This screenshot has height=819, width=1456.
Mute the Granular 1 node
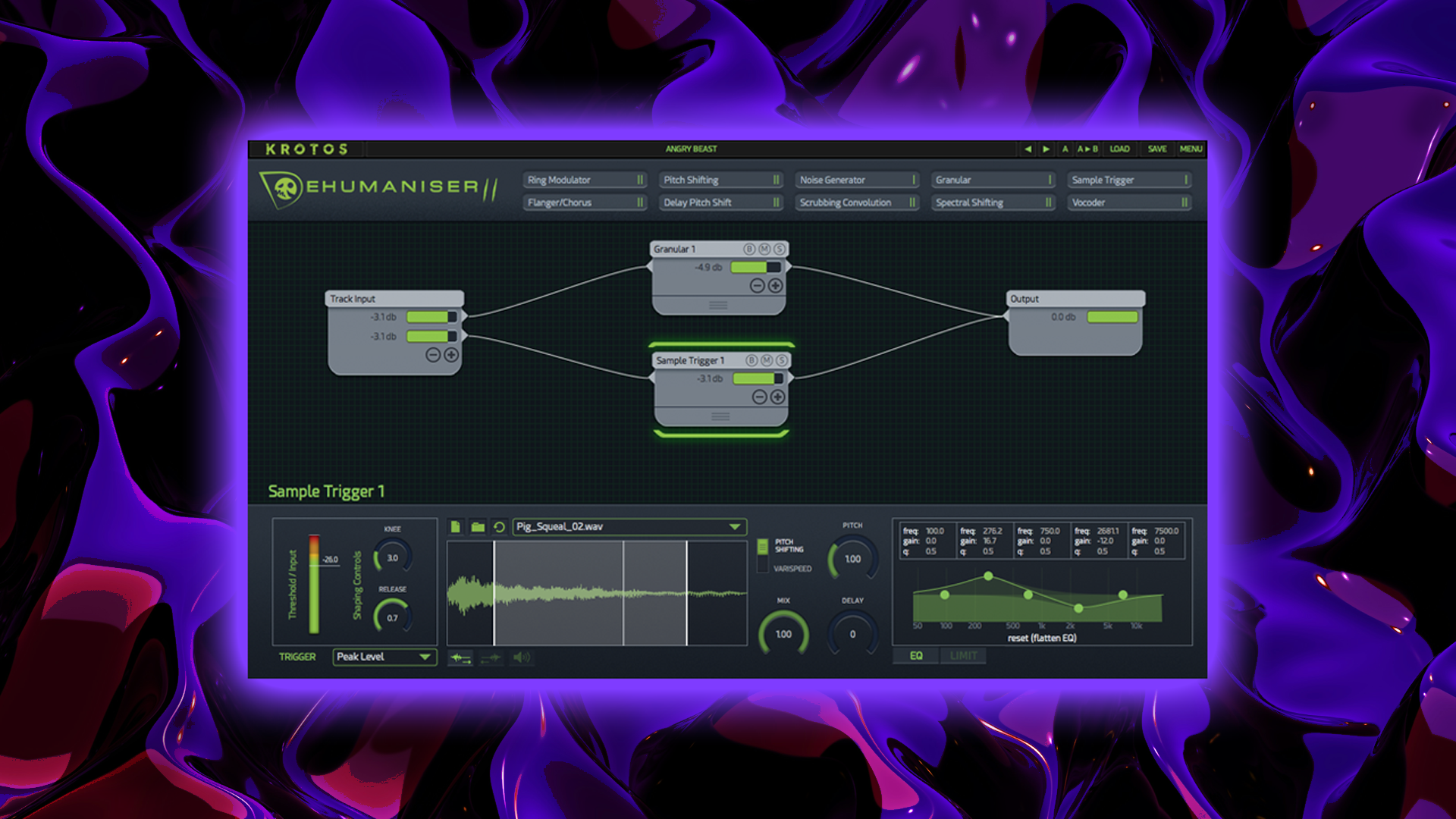tap(764, 249)
